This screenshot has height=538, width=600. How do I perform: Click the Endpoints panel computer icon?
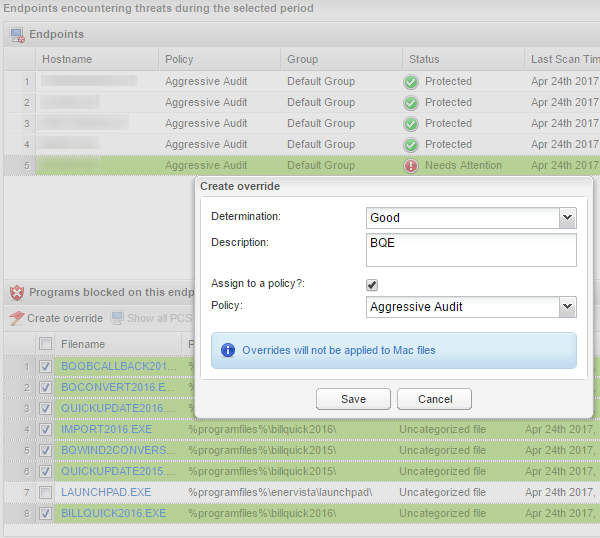(17, 35)
